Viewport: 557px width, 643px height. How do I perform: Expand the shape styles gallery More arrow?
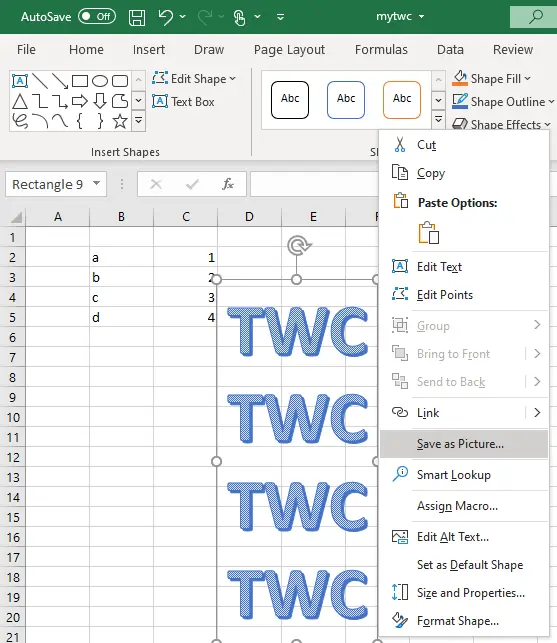(438, 120)
